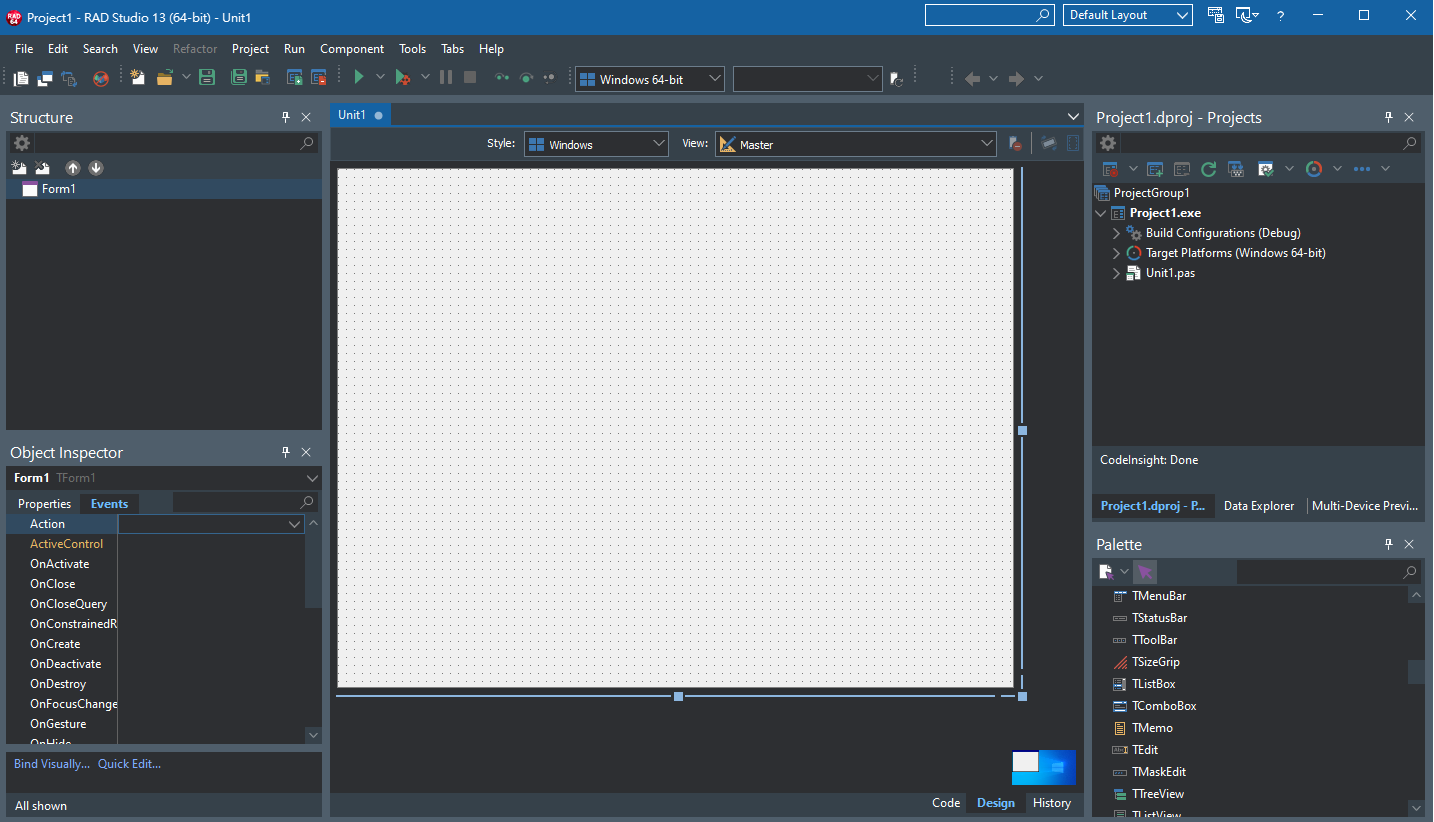Switch to the History tab

pyautogui.click(x=1052, y=803)
